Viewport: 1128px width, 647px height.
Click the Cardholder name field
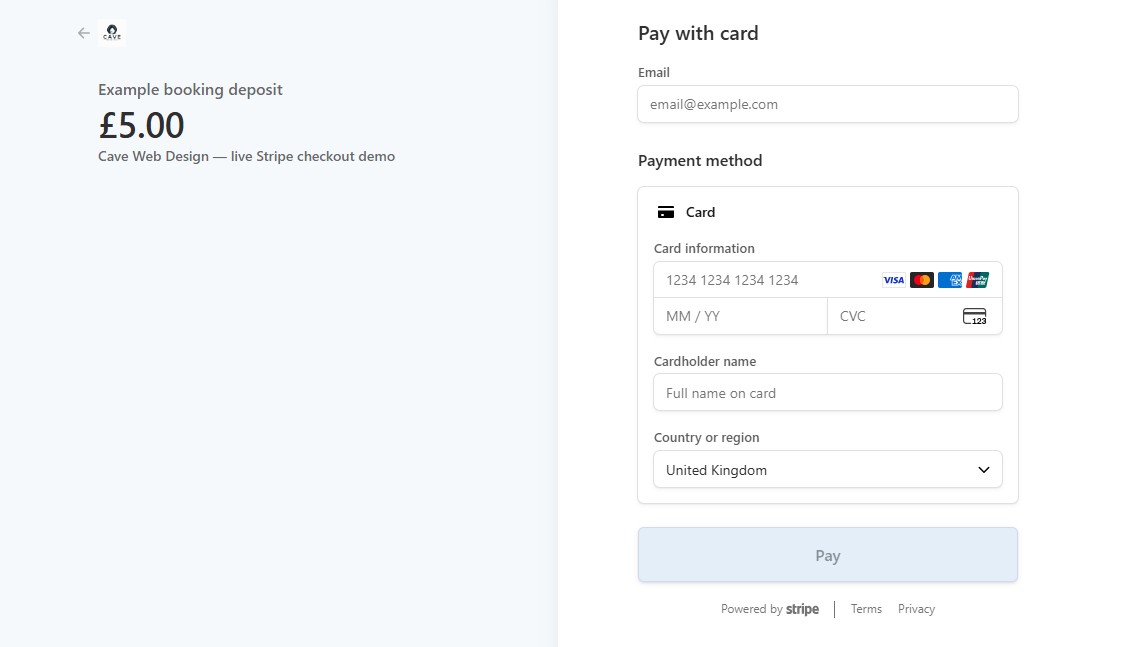click(x=827, y=393)
